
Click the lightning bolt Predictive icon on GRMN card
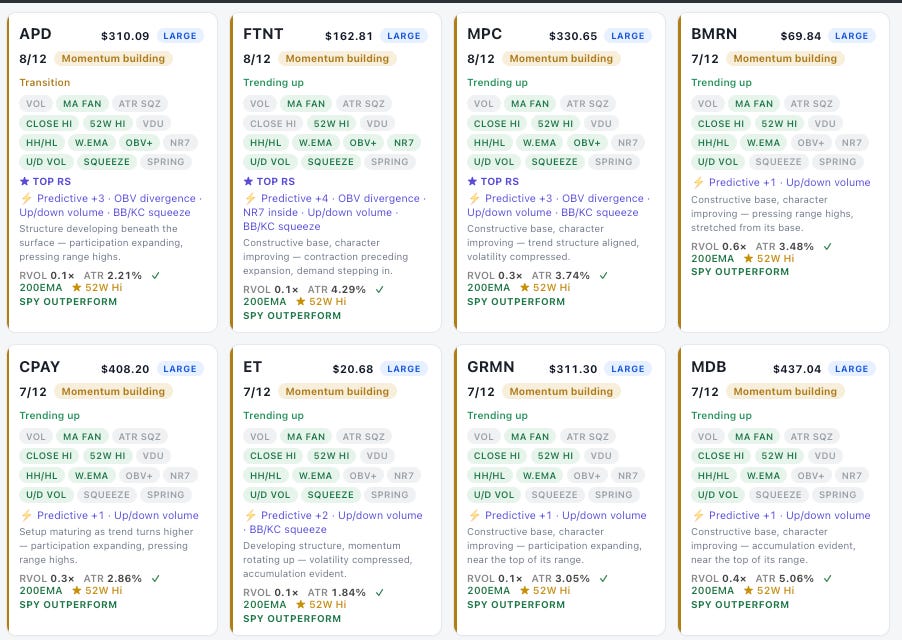point(474,515)
